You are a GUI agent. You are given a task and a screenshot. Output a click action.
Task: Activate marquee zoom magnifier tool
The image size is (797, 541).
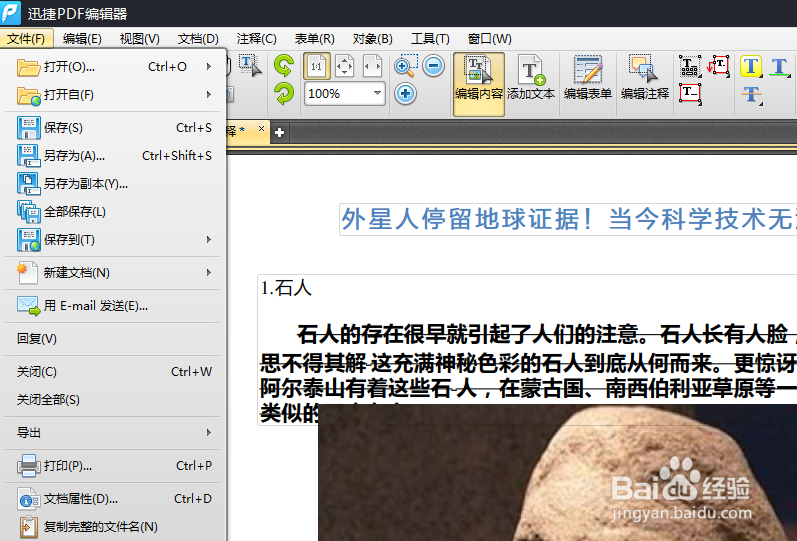[x=406, y=66]
